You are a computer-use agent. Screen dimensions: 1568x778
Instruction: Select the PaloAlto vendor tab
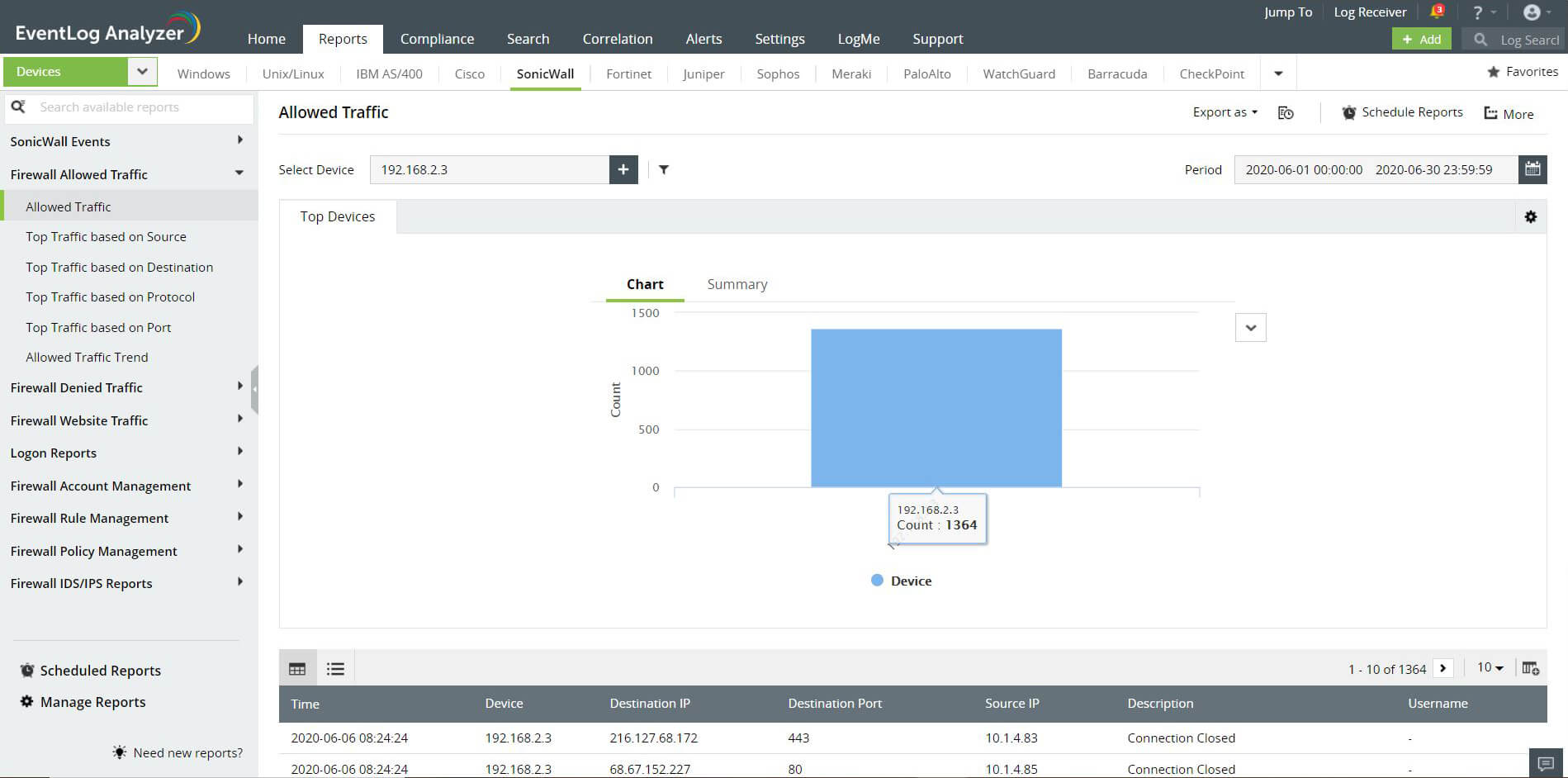(927, 74)
